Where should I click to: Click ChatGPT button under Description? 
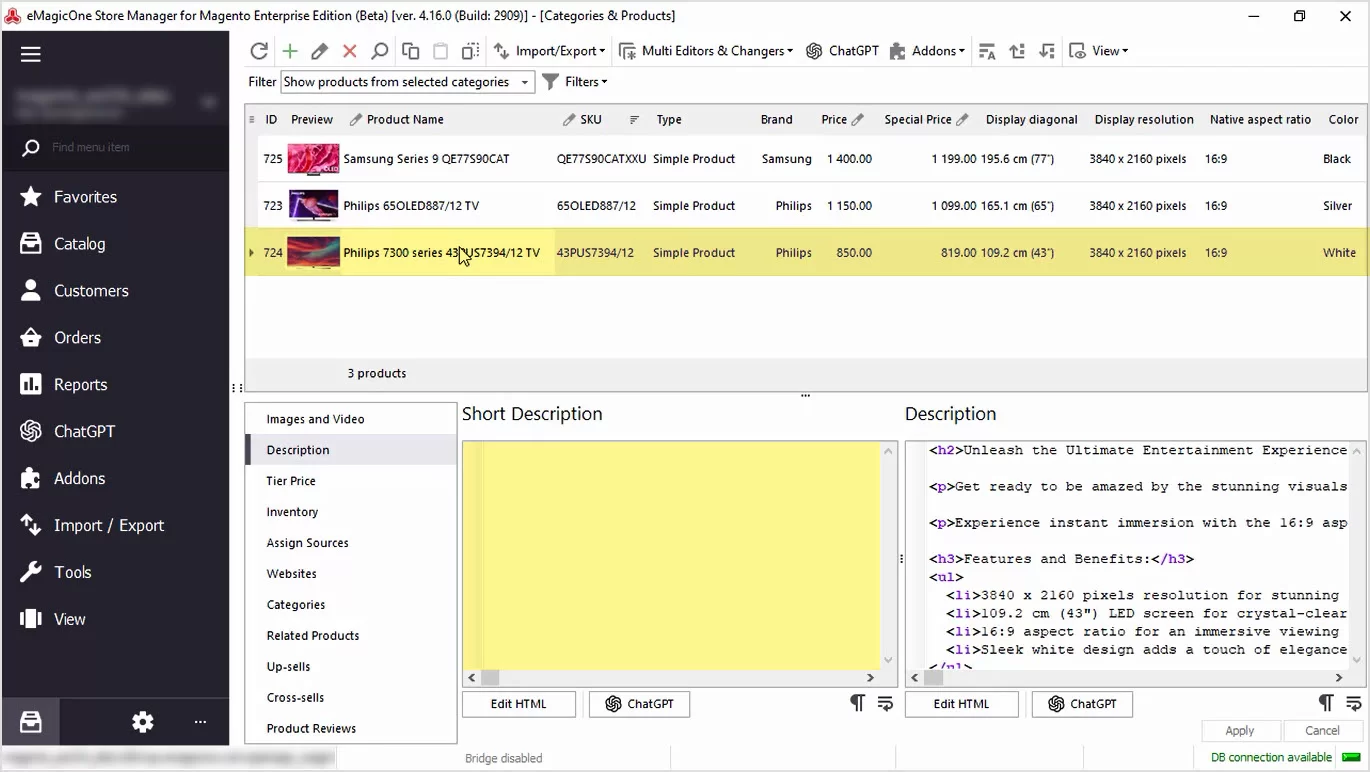pos(1082,704)
